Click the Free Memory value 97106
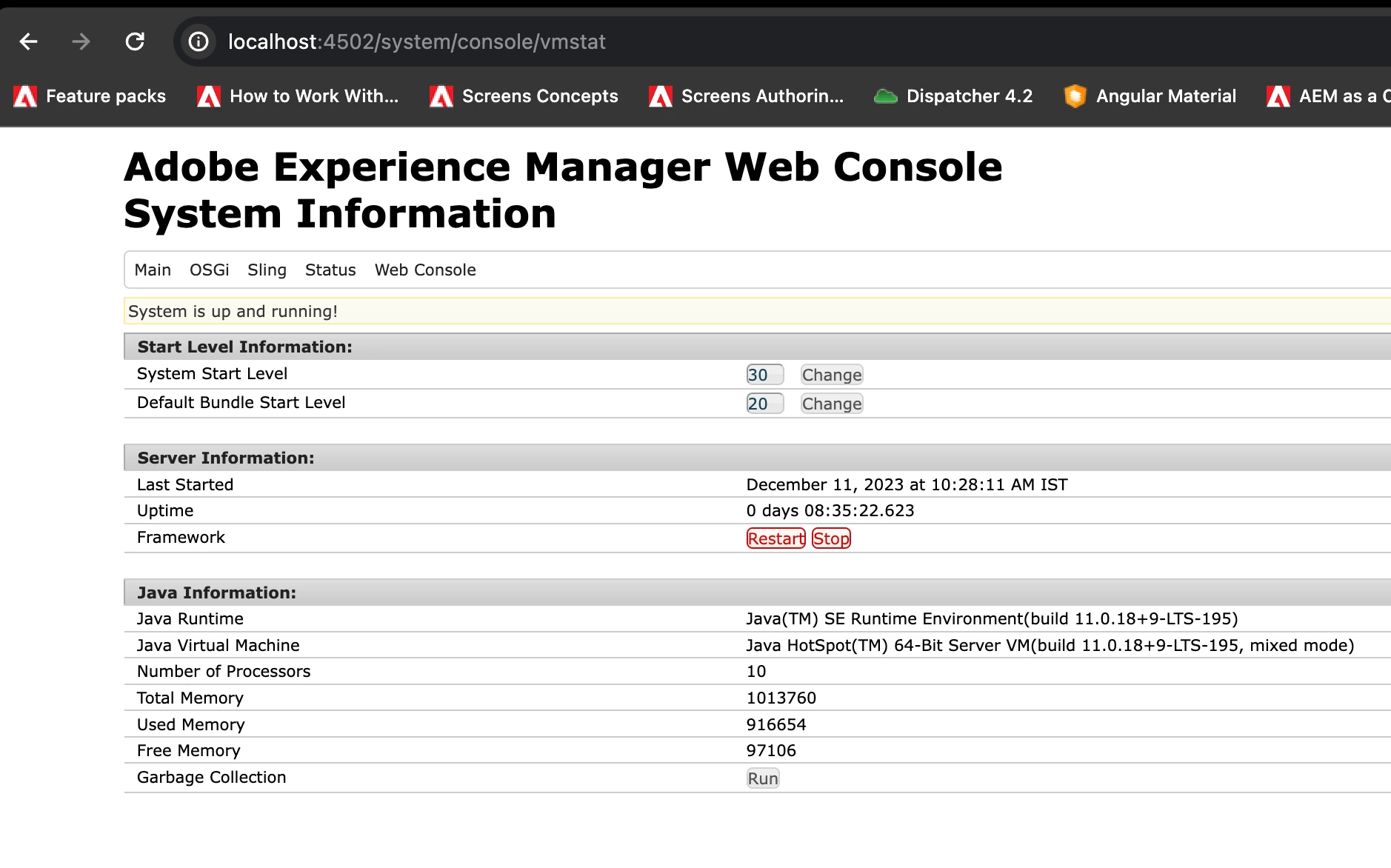This screenshot has height=868, width=1391. click(771, 751)
